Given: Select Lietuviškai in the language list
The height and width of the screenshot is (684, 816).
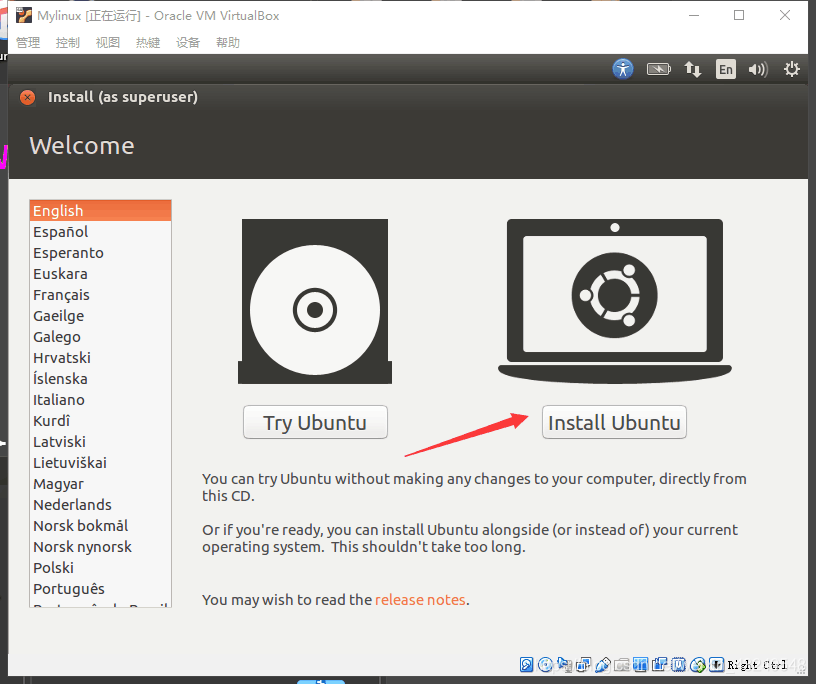Looking at the screenshot, I should (100, 463).
